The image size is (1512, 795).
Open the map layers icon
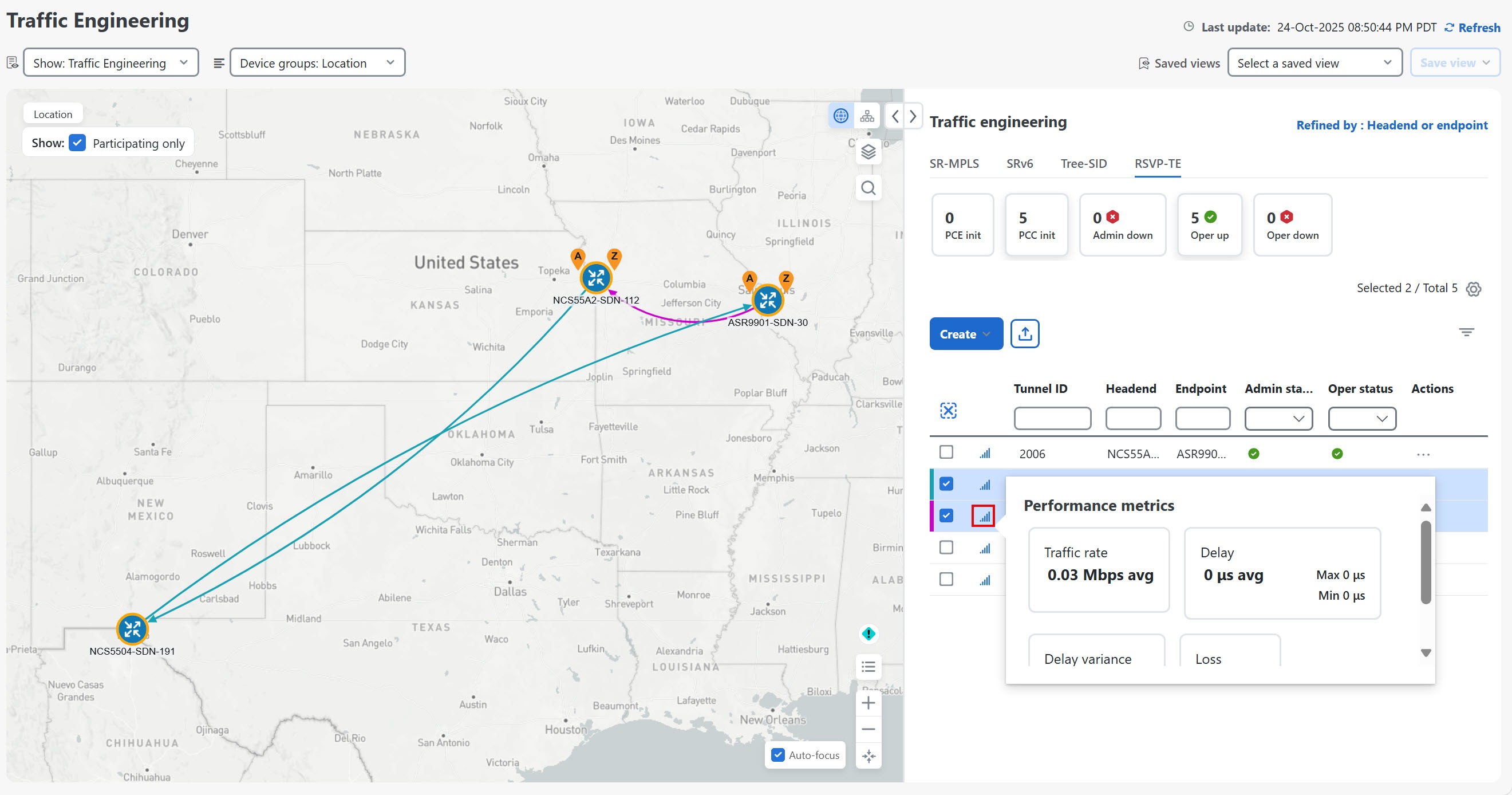868,152
